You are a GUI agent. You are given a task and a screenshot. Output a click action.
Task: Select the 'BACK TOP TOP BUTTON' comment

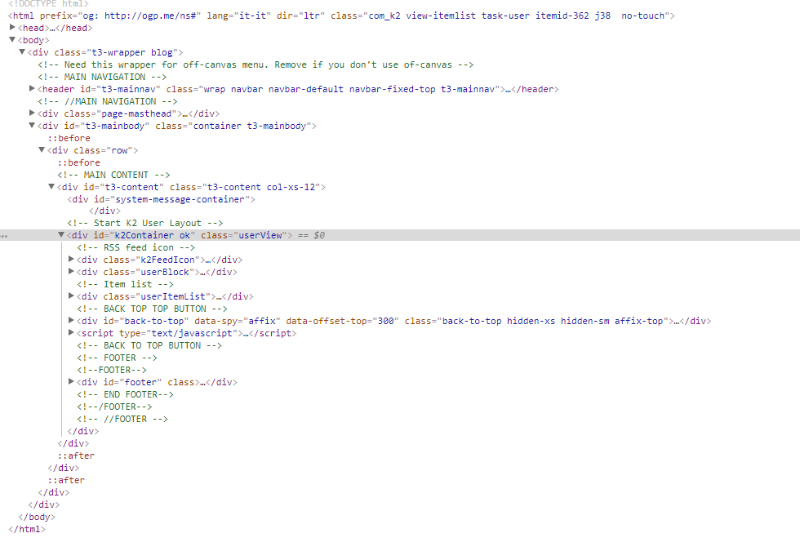point(152,309)
